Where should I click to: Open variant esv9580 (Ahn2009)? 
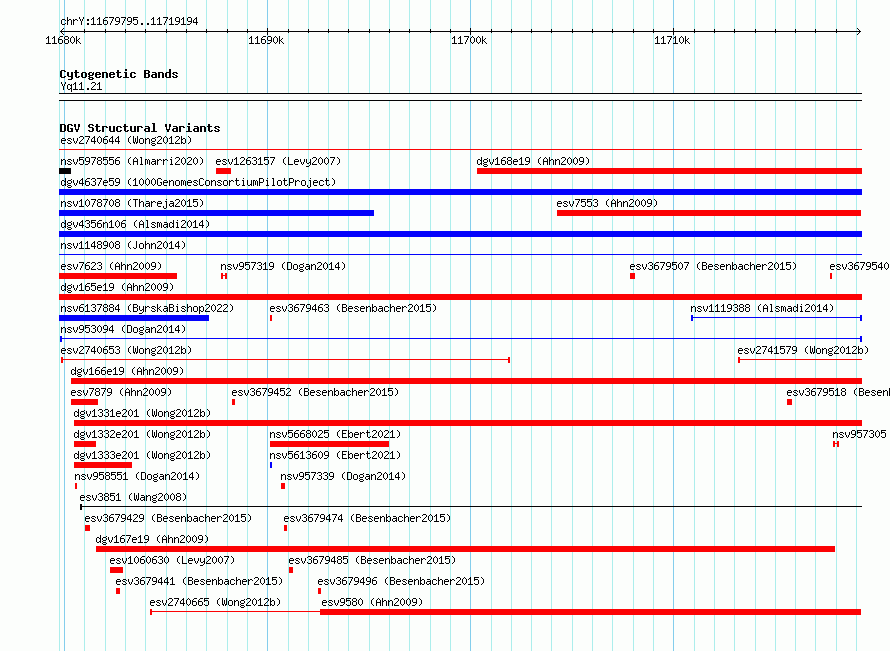(x=372, y=602)
